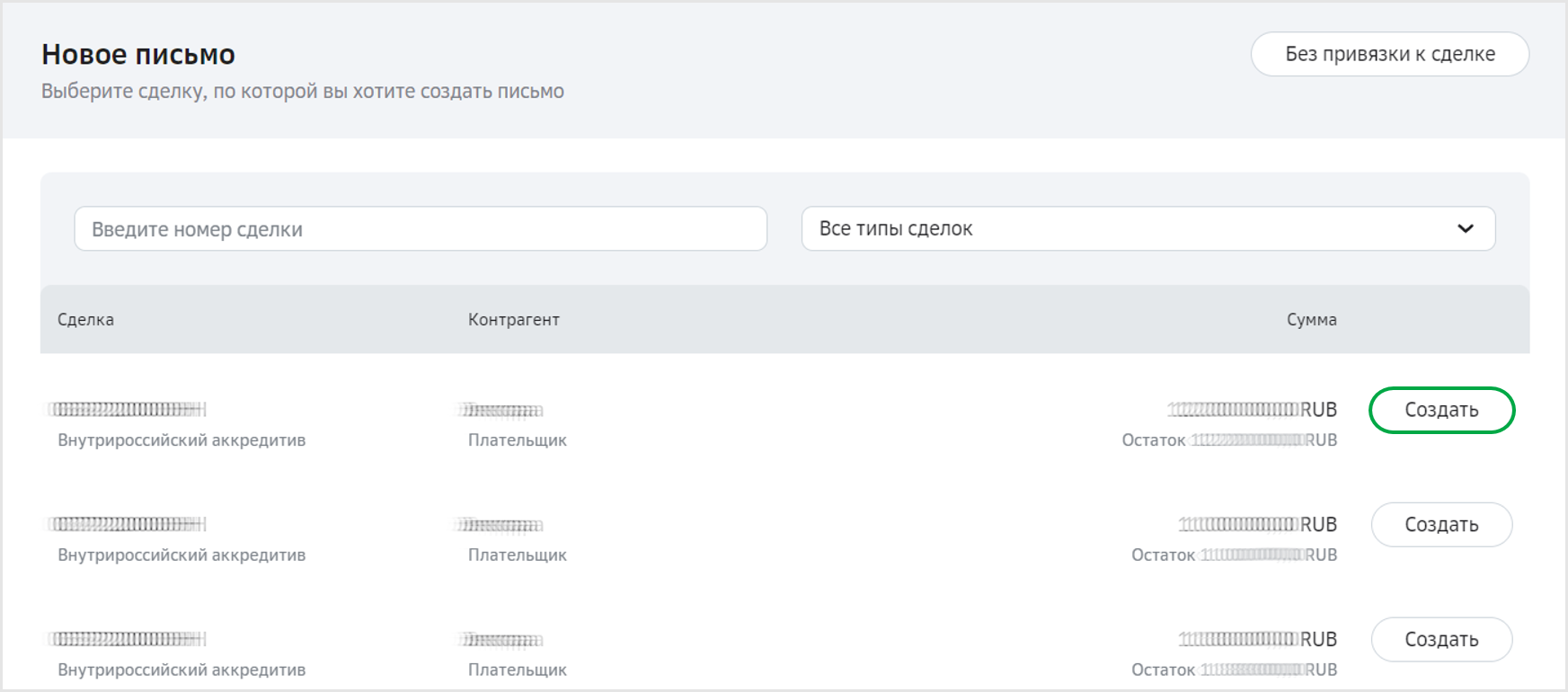The width and height of the screenshot is (1568, 692).
Task: Click the 'Сумма' column header
Action: (x=1311, y=320)
